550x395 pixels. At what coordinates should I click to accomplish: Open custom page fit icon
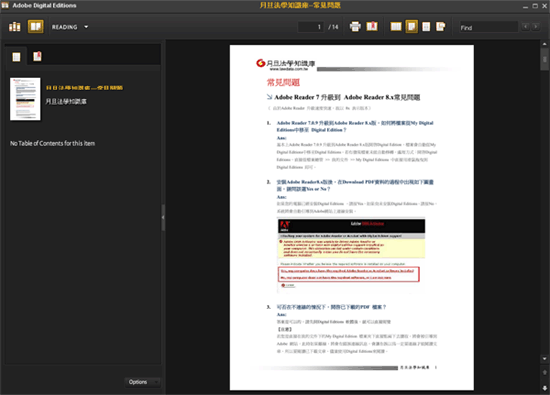point(441,27)
